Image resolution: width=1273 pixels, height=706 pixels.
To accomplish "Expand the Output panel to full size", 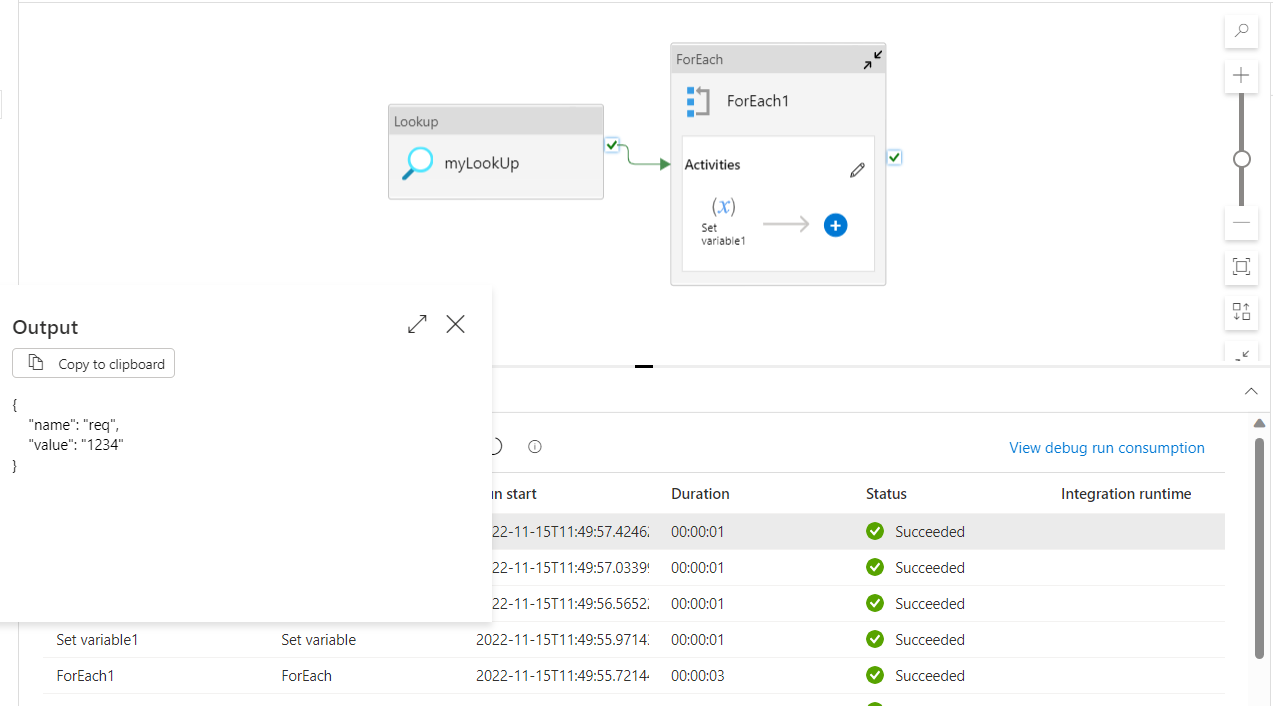I will tap(417, 324).
